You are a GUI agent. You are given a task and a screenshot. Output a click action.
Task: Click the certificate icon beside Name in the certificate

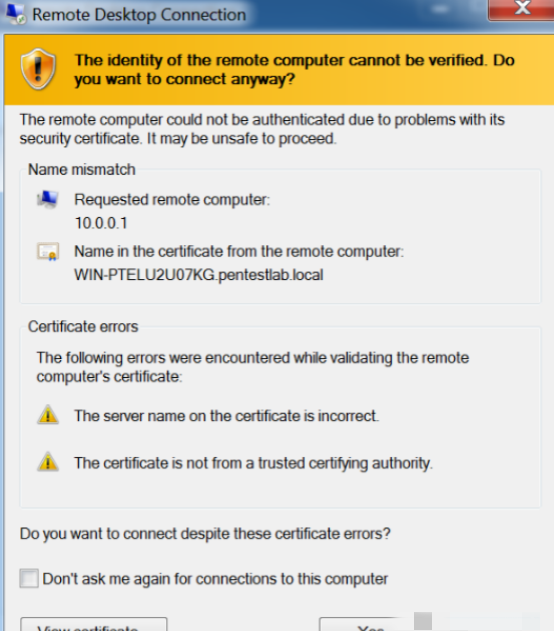pos(48,252)
